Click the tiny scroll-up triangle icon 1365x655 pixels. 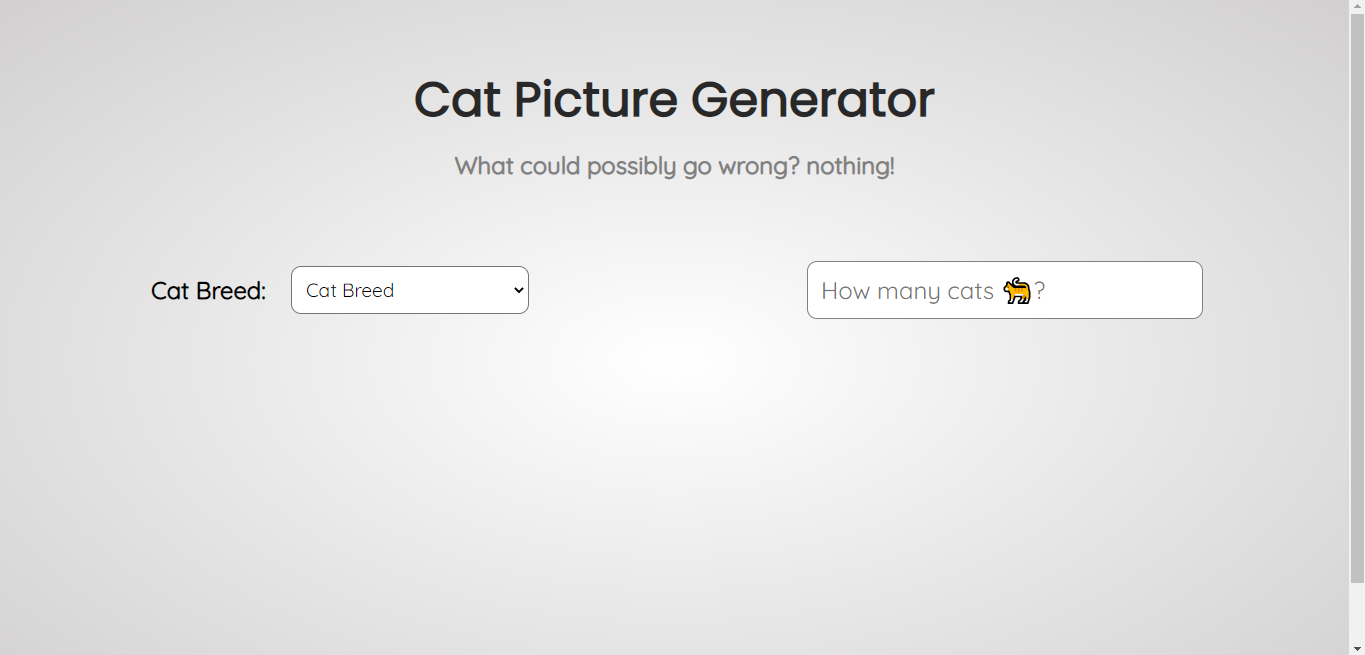click(1358, 7)
